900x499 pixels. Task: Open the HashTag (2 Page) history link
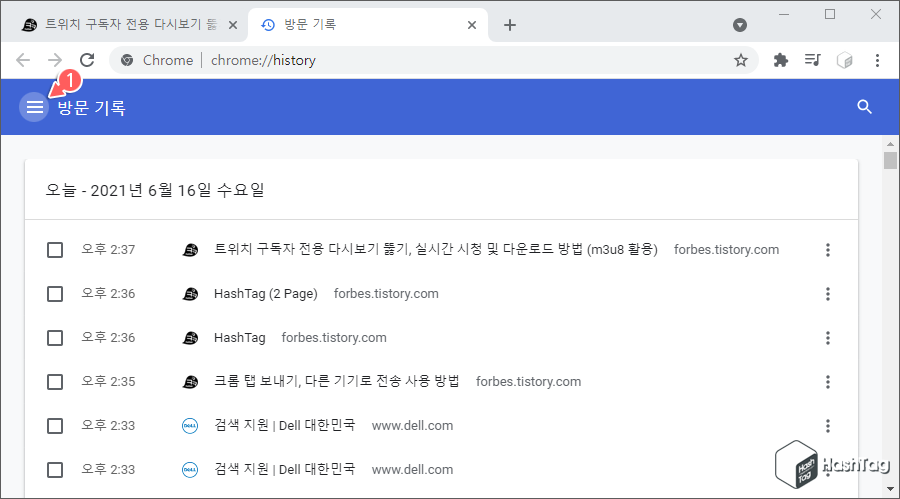(266, 293)
